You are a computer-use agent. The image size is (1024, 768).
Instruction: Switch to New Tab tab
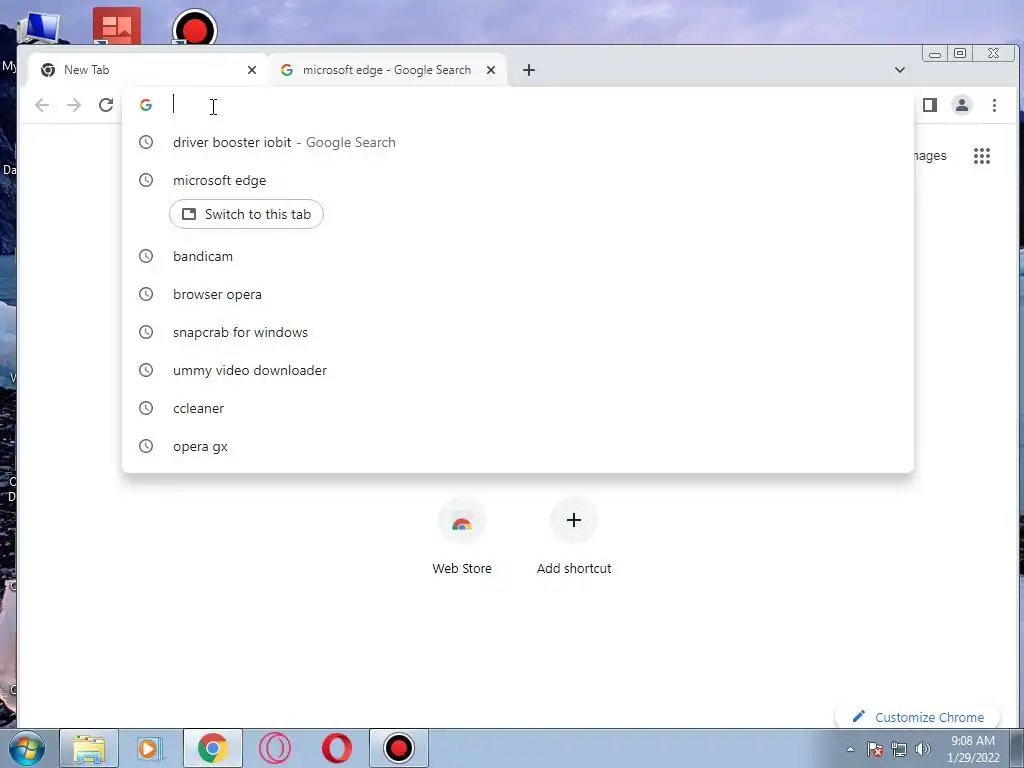(x=148, y=70)
